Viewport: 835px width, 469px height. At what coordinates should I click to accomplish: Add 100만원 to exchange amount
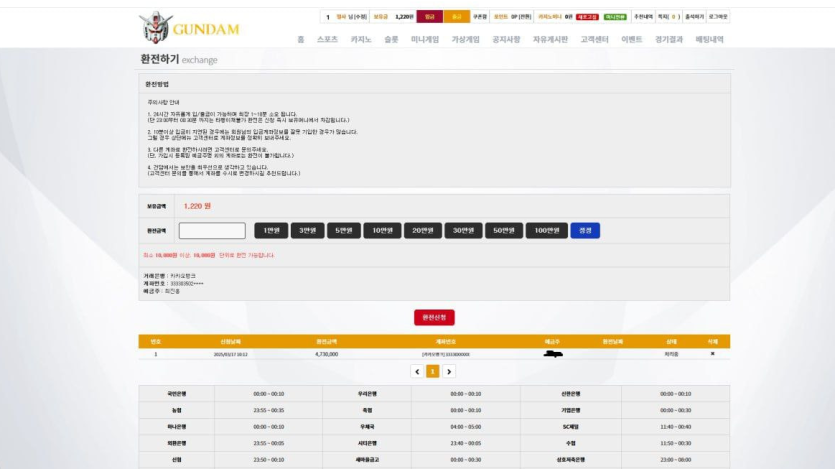click(x=547, y=231)
